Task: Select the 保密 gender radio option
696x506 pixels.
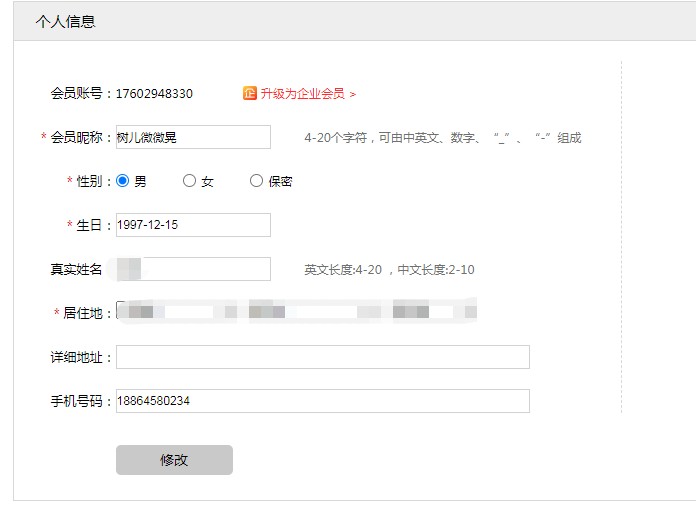Action: tap(256, 181)
